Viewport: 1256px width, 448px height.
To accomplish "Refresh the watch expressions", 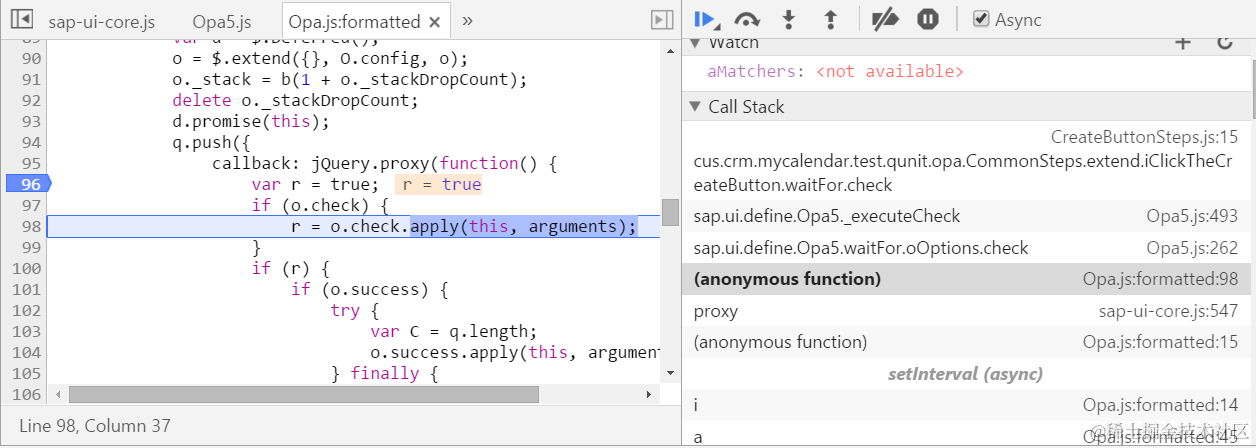I will pyautogui.click(x=1225, y=42).
